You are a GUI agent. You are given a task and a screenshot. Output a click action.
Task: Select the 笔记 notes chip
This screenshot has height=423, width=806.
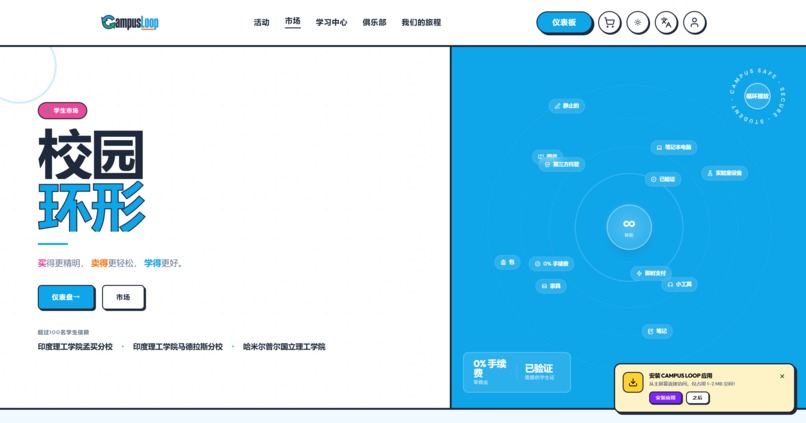[x=657, y=331]
